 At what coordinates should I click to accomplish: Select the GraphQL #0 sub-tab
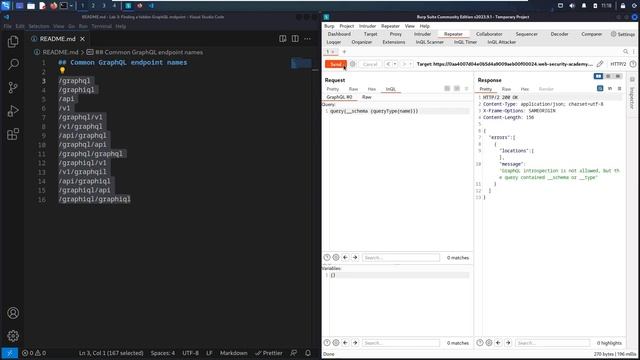tap(339, 97)
